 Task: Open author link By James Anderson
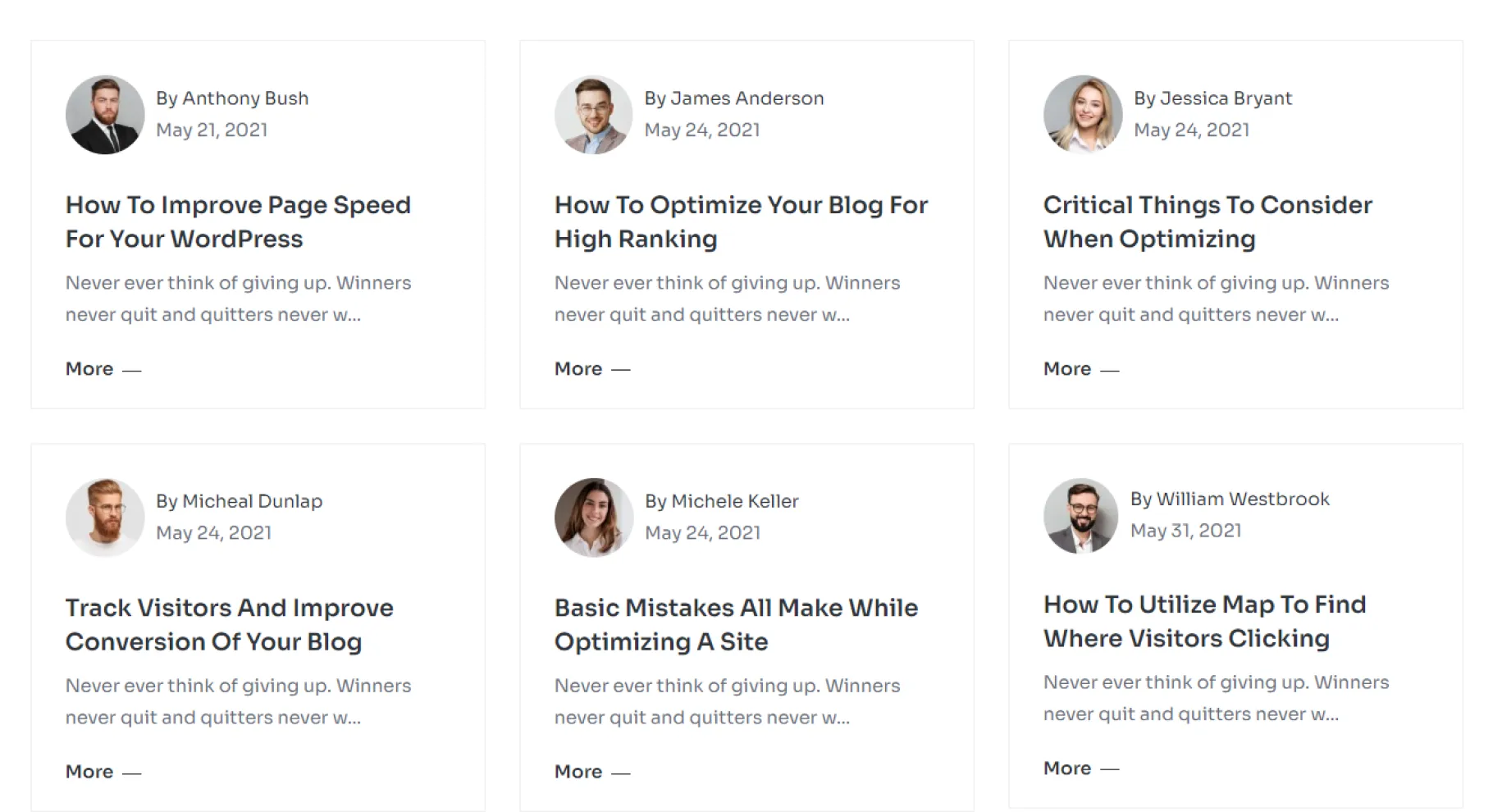734,98
